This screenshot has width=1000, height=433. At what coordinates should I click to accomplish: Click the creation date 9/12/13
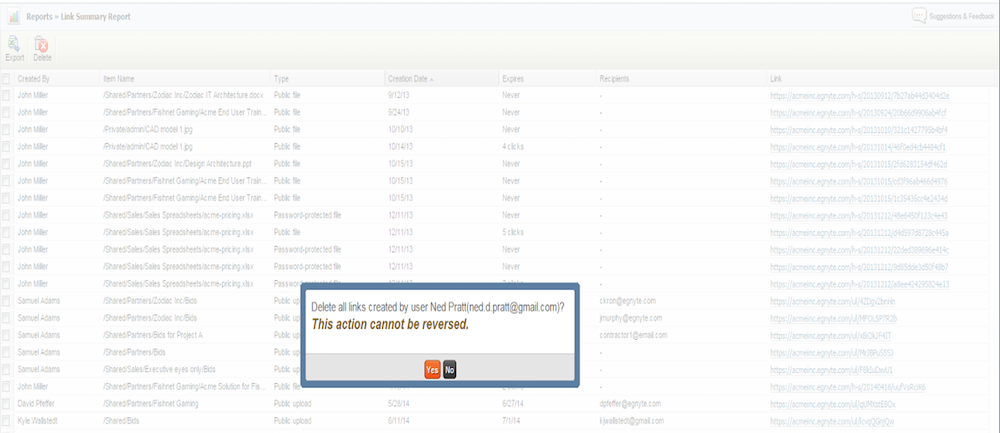tap(399, 96)
